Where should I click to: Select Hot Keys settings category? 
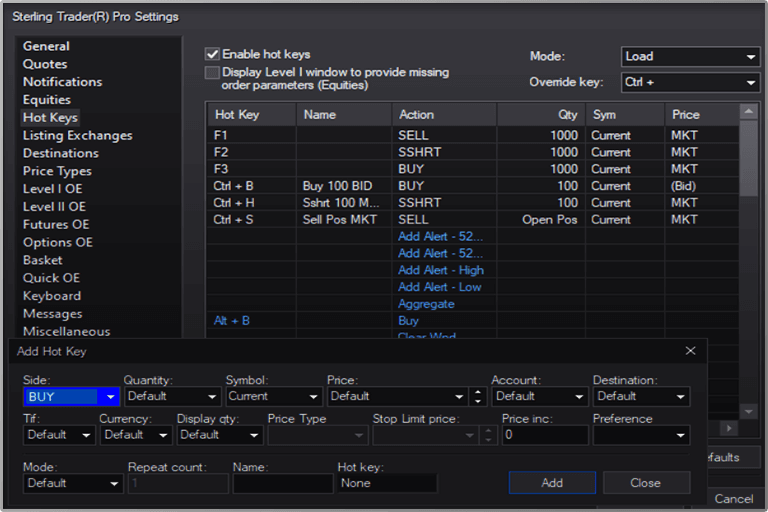(50, 118)
